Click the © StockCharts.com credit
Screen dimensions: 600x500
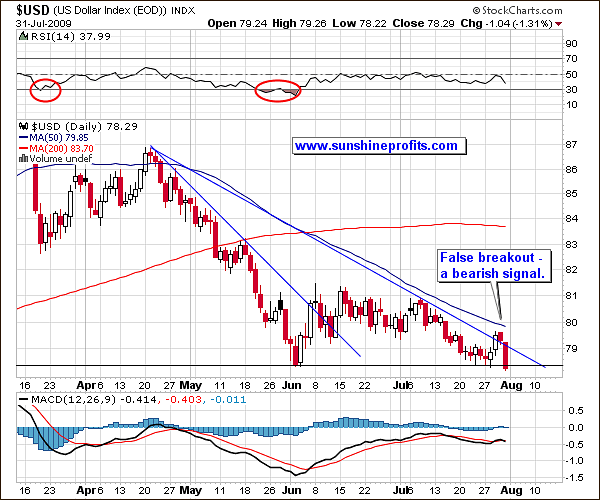coord(517,10)
